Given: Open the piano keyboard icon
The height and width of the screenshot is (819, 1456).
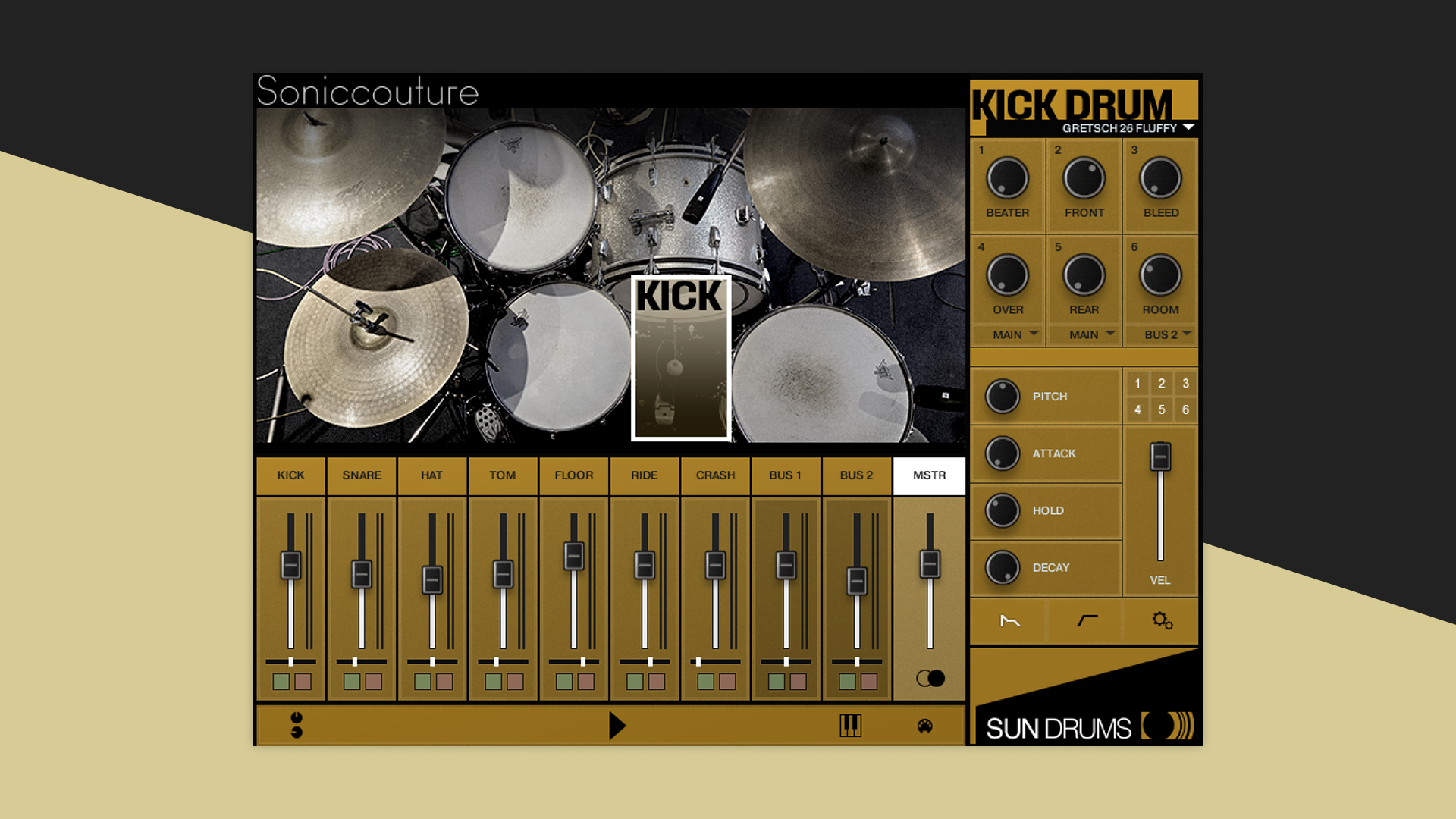Looking at the screenshot, I should coord(850,726).
